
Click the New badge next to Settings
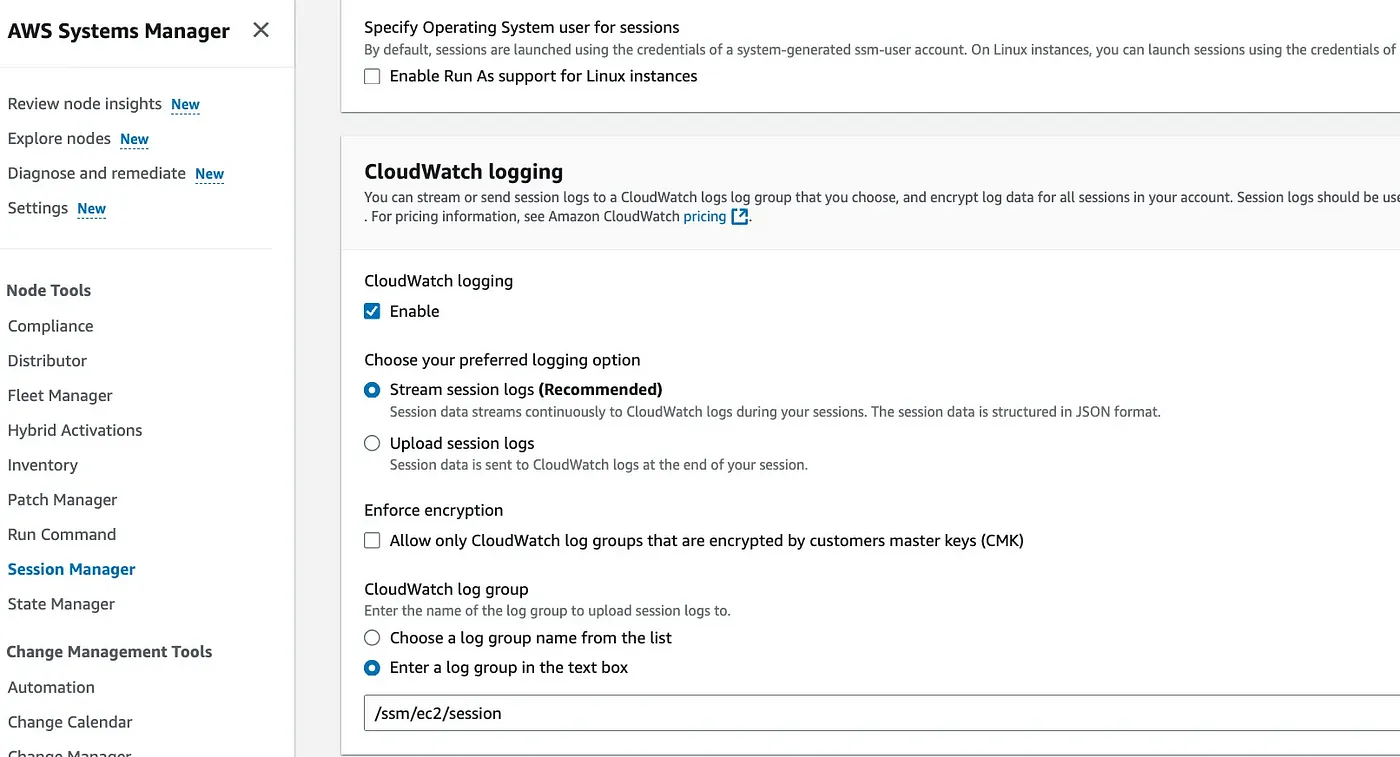click(x=91, y=210)
